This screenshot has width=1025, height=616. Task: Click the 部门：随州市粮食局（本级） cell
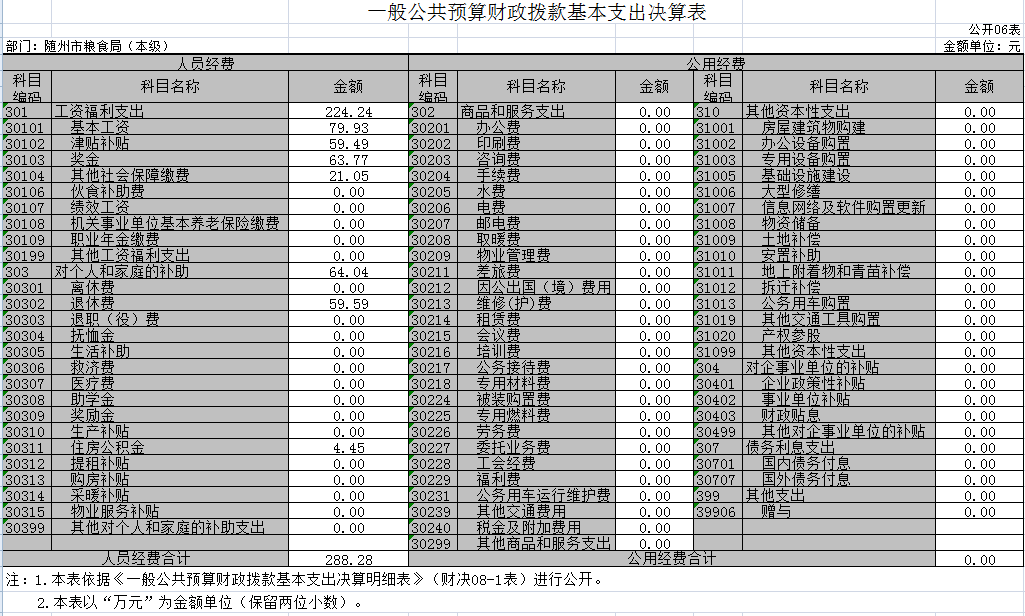tap(88, 46)
